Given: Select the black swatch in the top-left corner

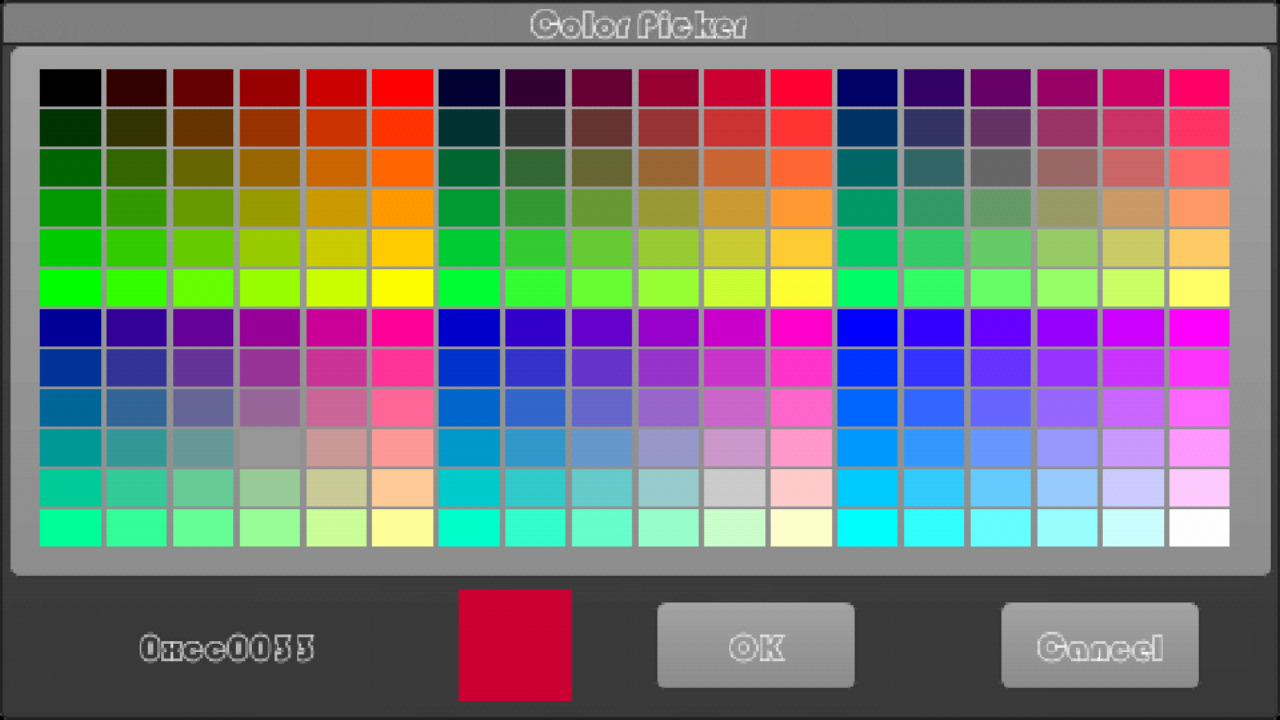Looking at the screenshot, I should pyautogui.click(x=69, y=87).
